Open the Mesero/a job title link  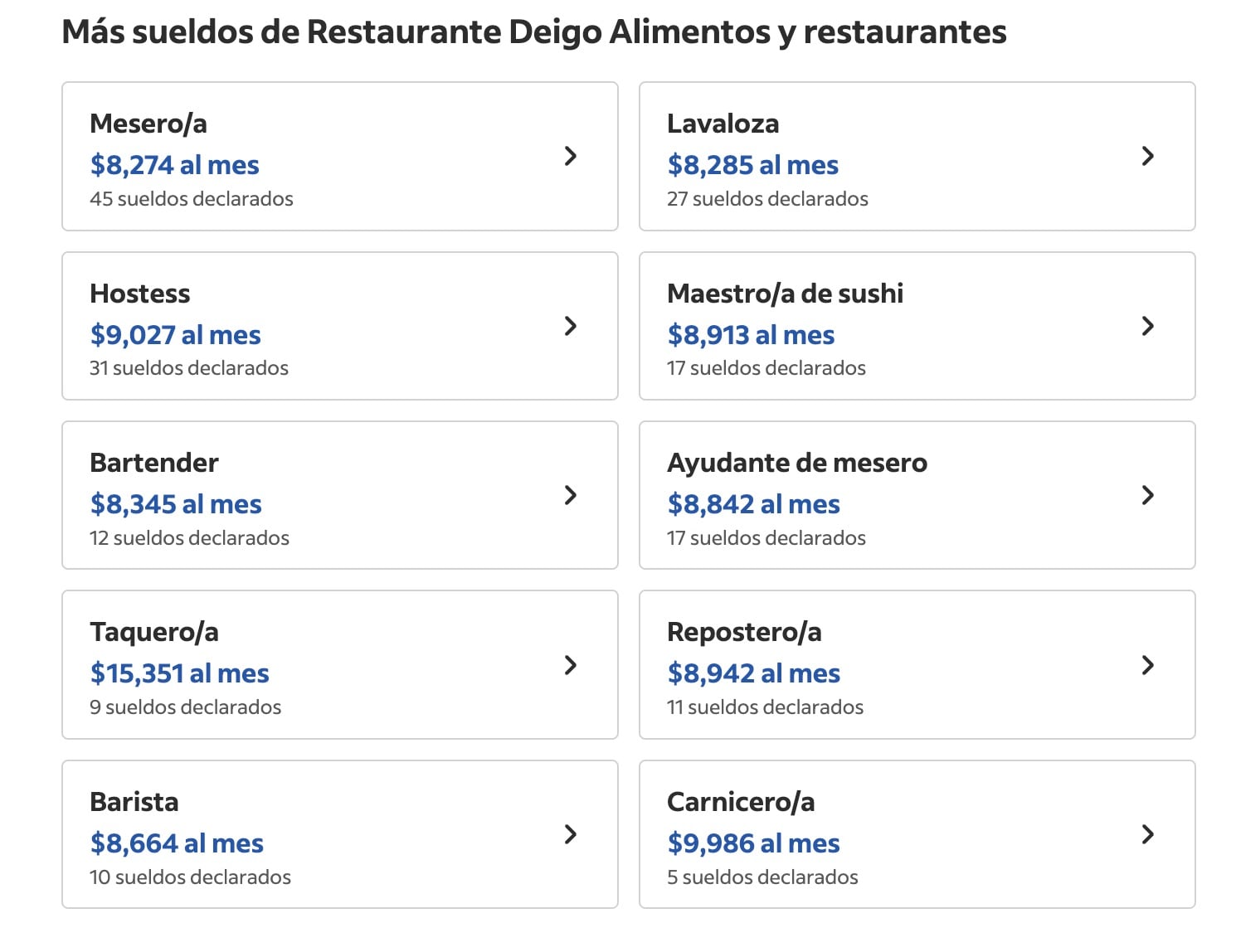click(x=148, y=124)
